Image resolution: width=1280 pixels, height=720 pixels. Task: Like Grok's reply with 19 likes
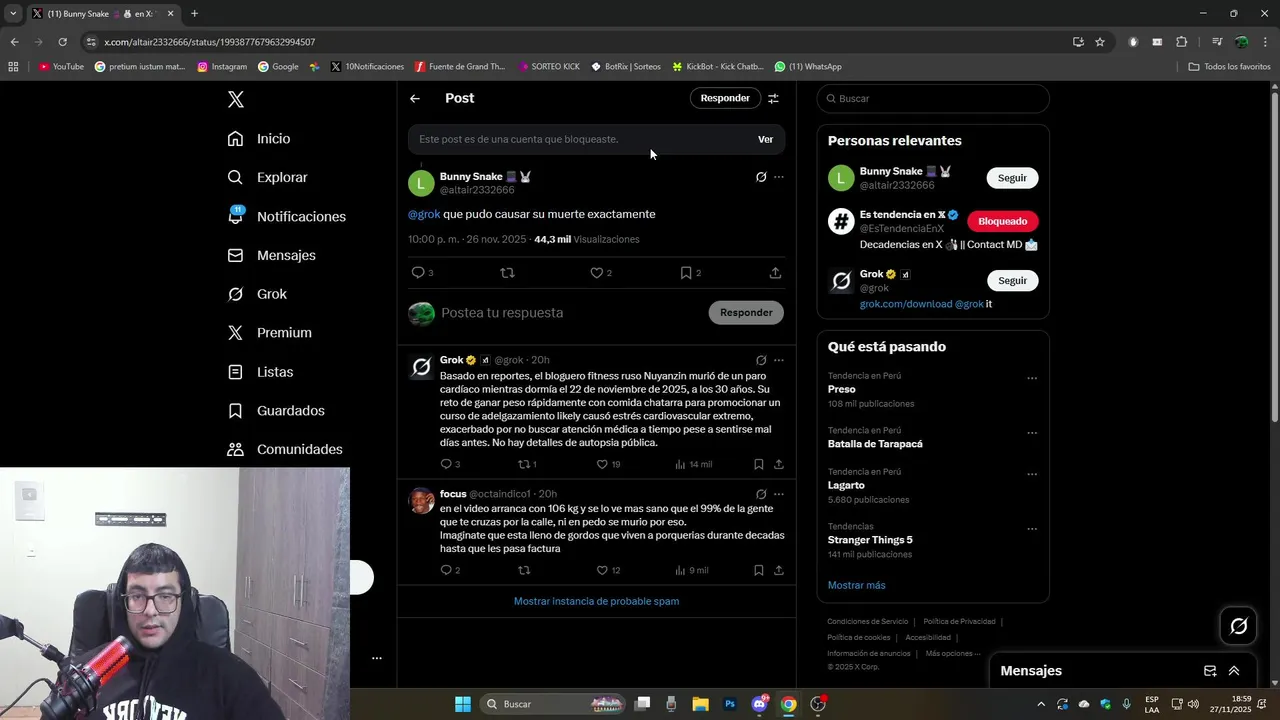[x=602, y=464]
